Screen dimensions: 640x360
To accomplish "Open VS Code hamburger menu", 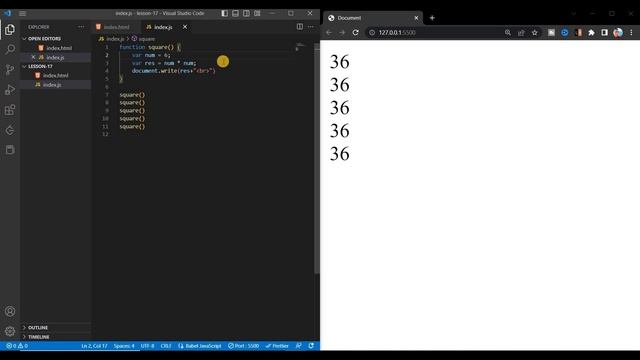I will coord(22,13).
